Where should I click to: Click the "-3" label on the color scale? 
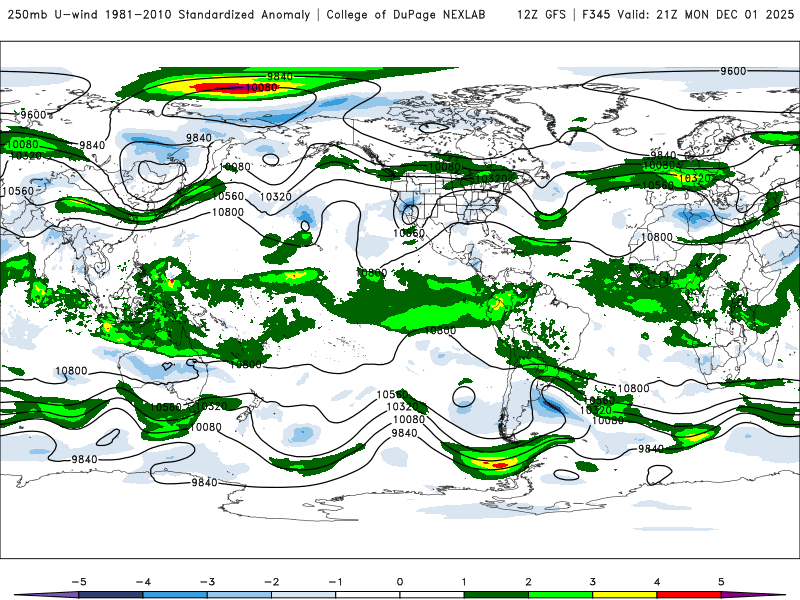click(207, 582)
